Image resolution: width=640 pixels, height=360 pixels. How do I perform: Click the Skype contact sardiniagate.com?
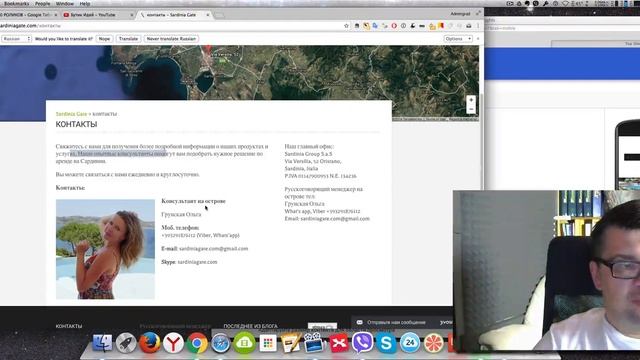pos(197,262)
